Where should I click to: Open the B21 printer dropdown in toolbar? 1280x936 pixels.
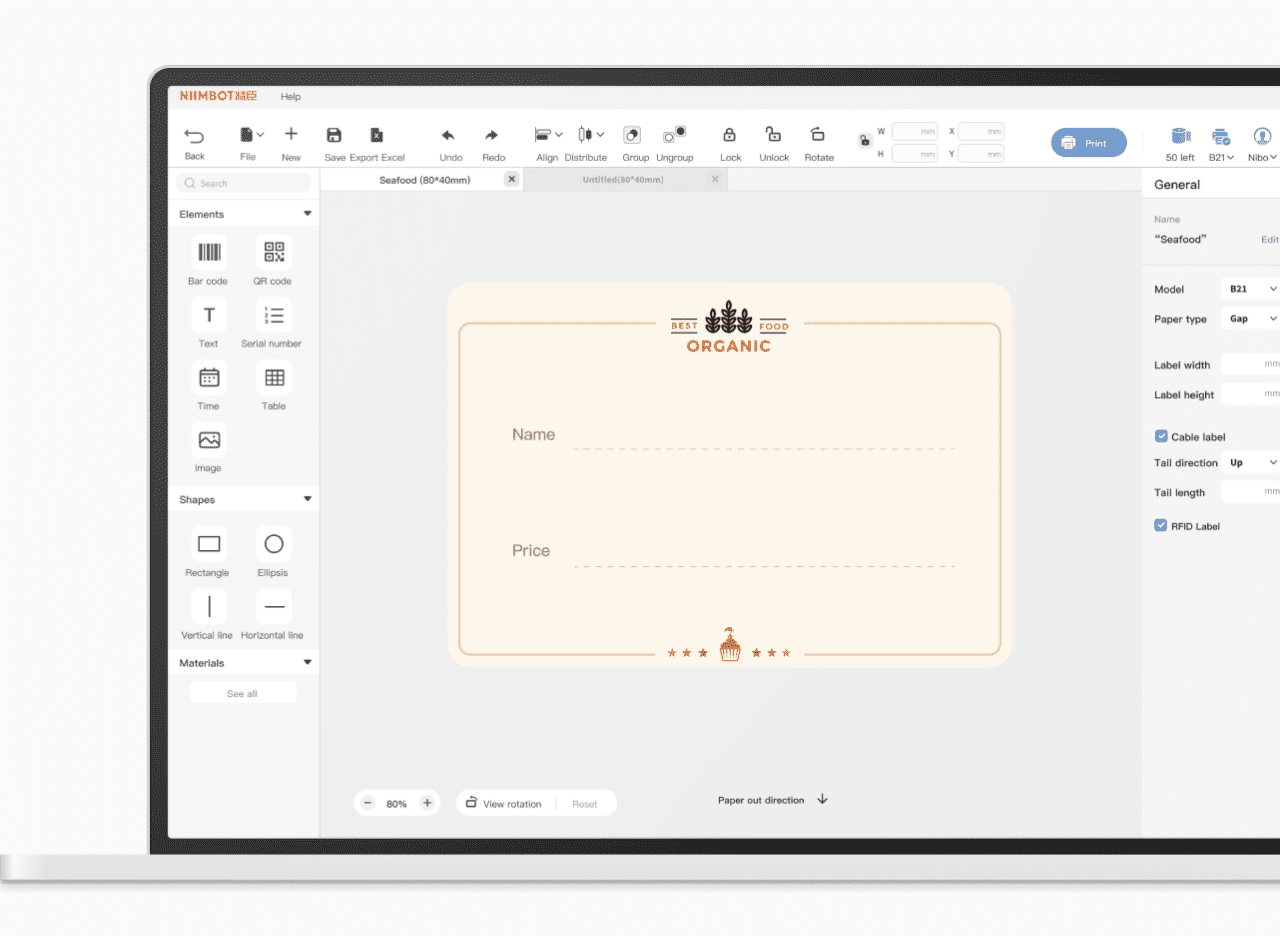1221,157
